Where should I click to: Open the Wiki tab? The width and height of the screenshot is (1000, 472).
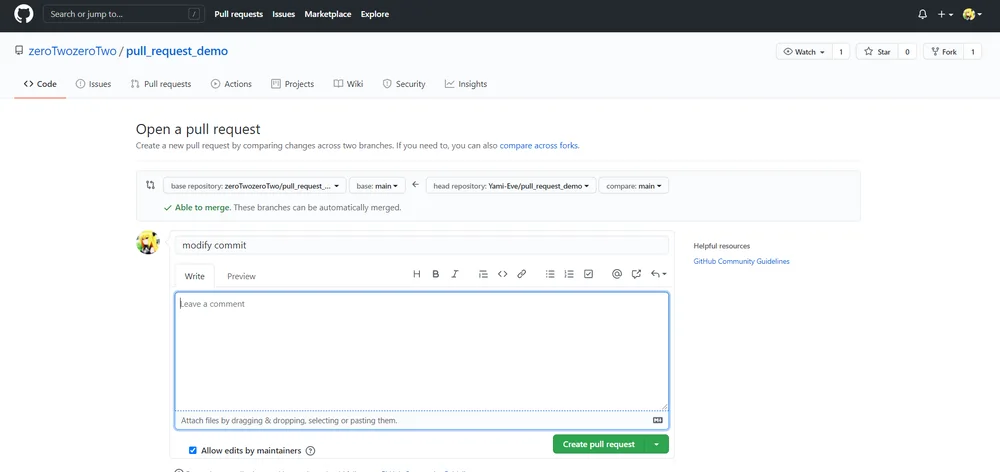coord(348,84)
